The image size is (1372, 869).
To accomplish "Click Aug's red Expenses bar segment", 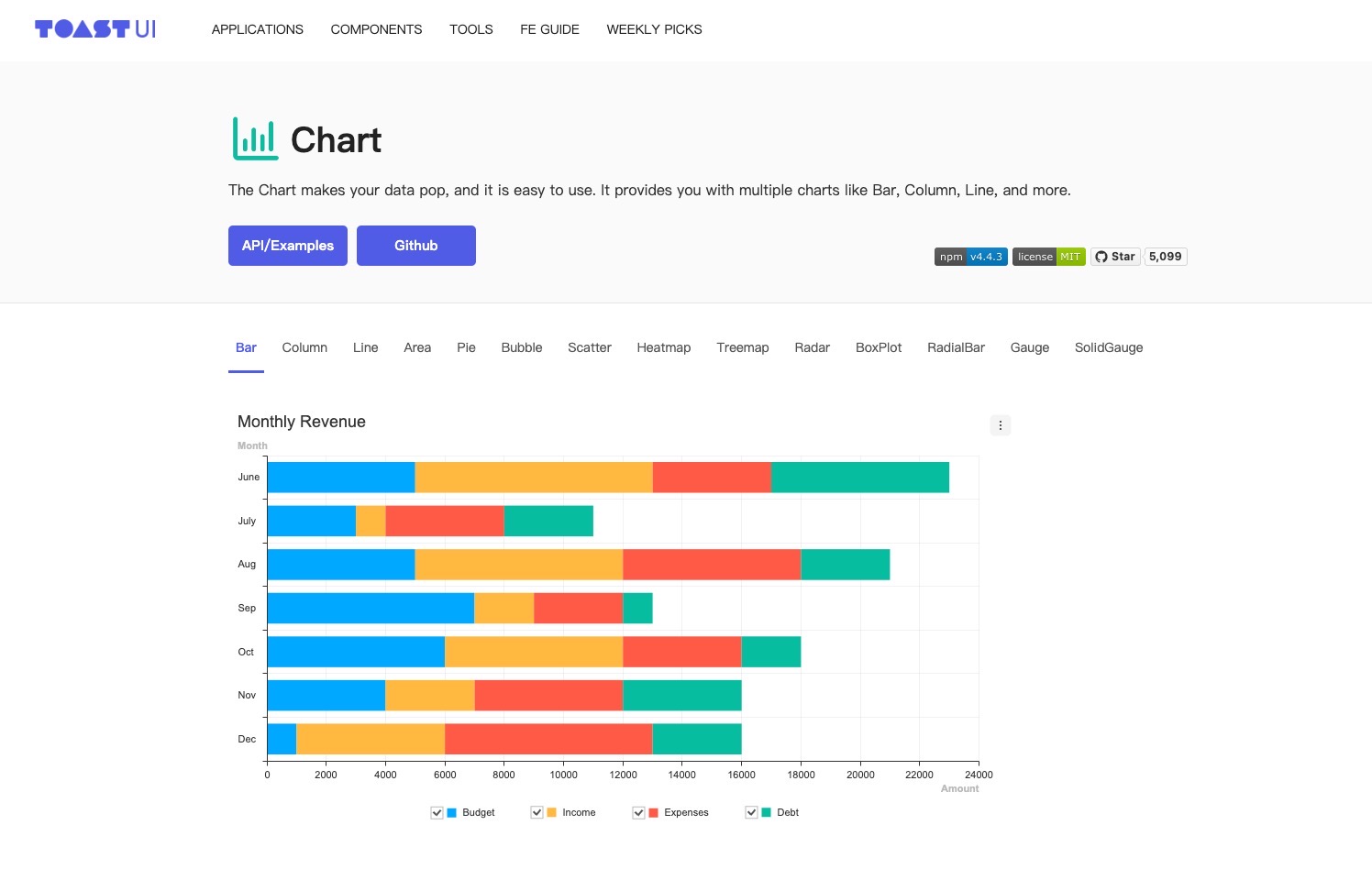I will coord(712,565).
